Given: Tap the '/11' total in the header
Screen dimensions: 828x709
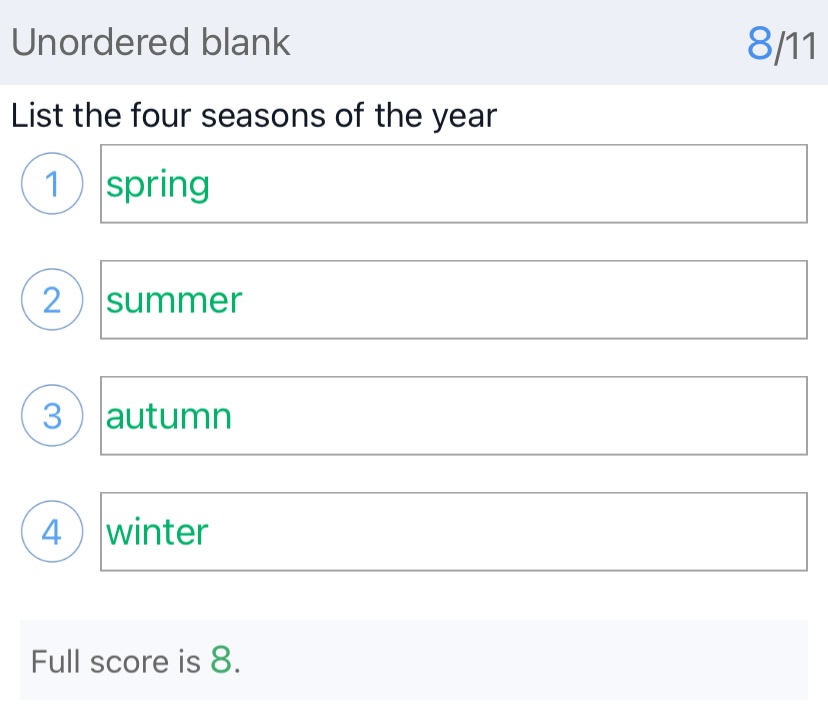Looking at the screenshot, I should (797, 45).
